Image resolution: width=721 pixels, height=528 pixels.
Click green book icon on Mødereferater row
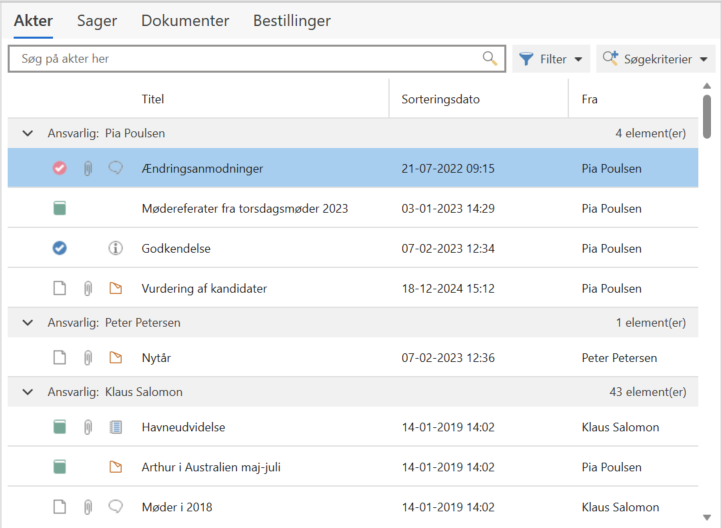[60, 209]
